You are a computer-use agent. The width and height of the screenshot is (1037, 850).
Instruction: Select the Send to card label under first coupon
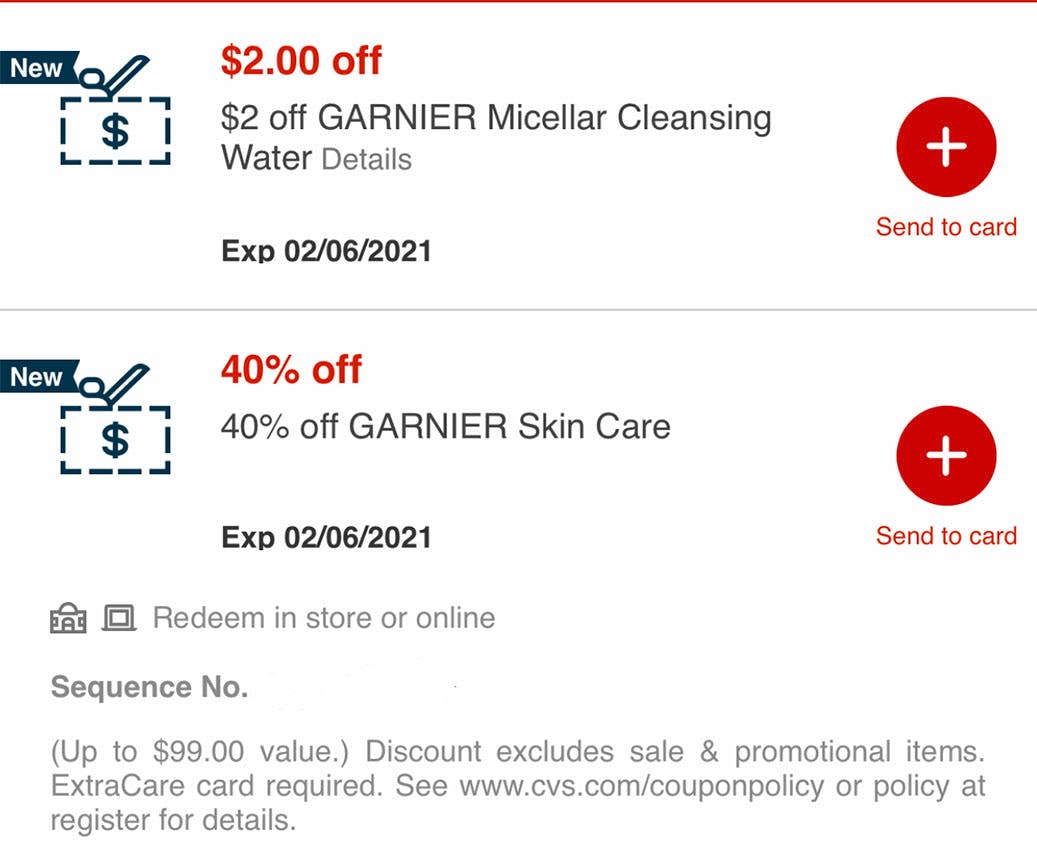(946, 227)
